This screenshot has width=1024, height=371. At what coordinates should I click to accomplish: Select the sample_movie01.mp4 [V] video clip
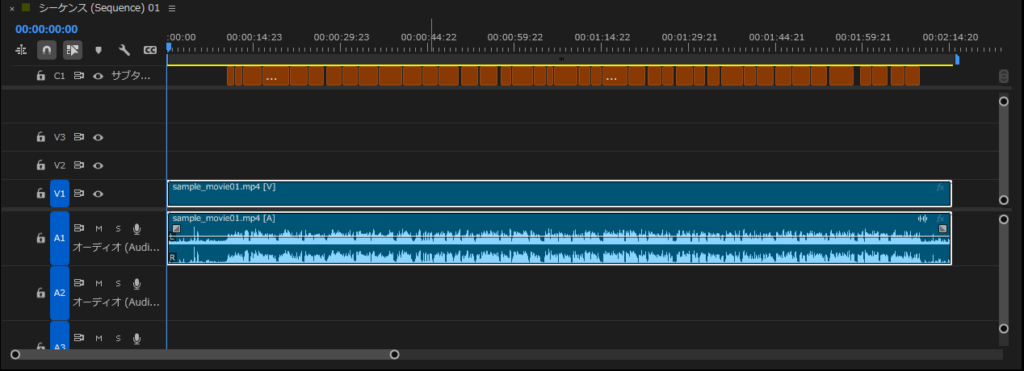(x=559, y=194)
